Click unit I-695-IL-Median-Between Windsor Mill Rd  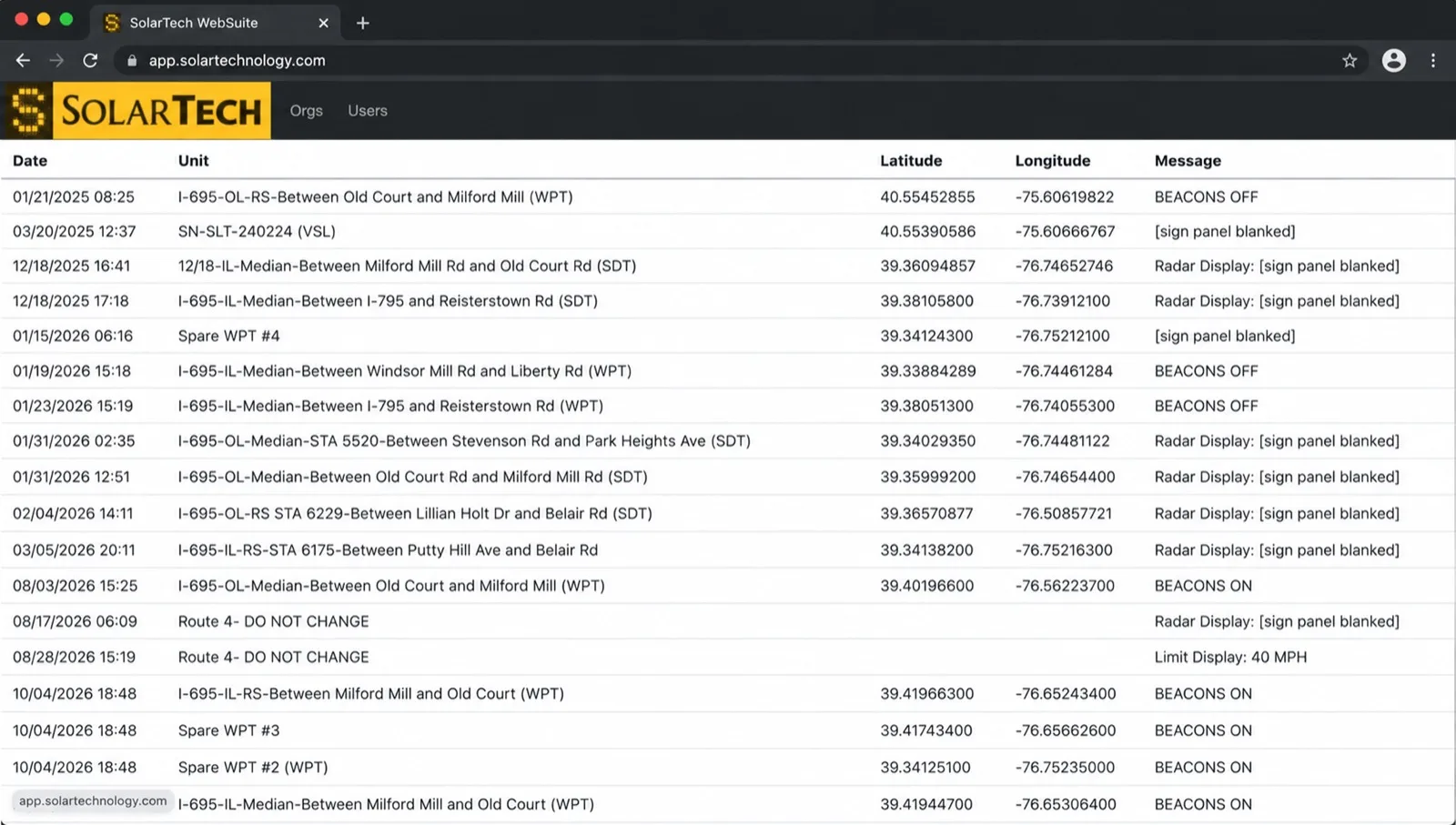coord(405,371)
